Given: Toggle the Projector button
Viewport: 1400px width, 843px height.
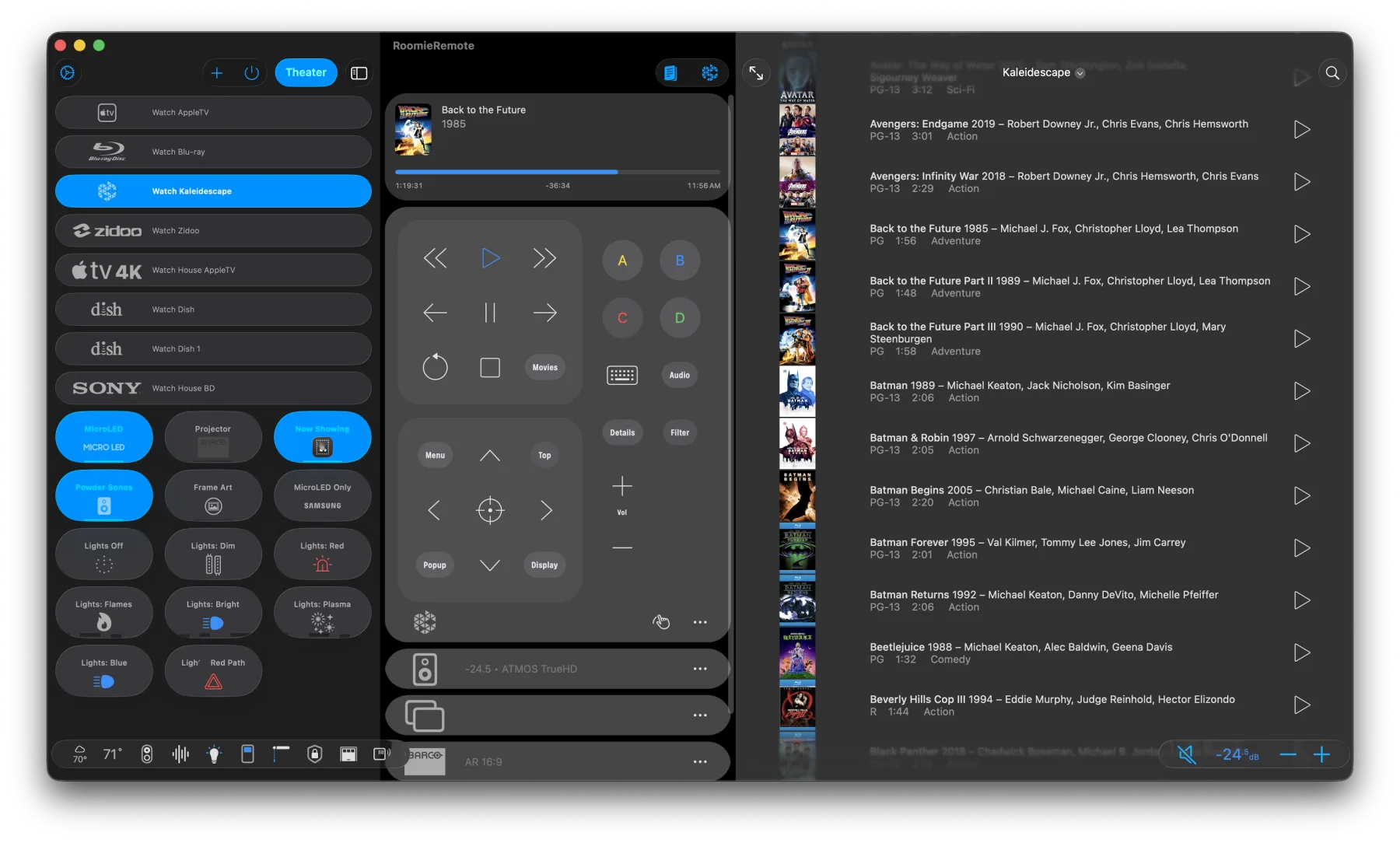Looking at the screenshot, I should [x=213, y=438].
